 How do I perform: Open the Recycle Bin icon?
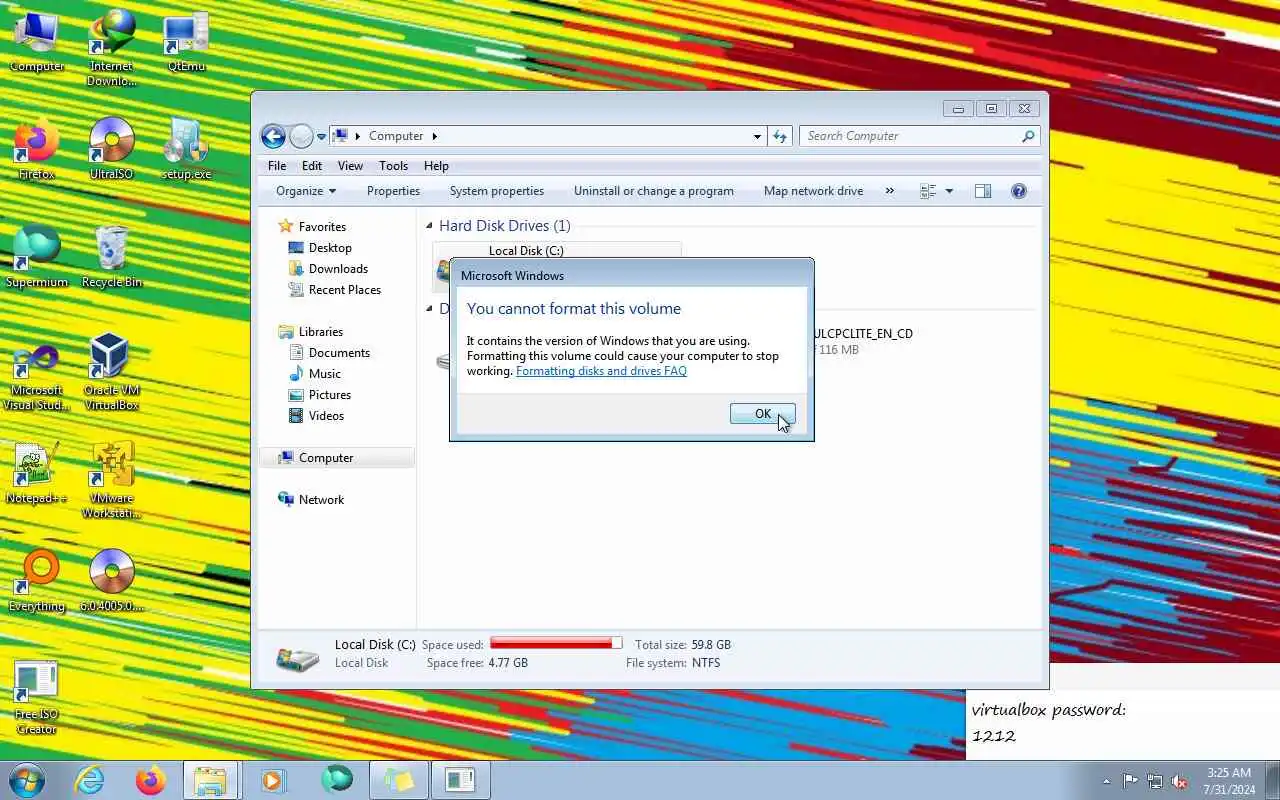pos(111,258)
